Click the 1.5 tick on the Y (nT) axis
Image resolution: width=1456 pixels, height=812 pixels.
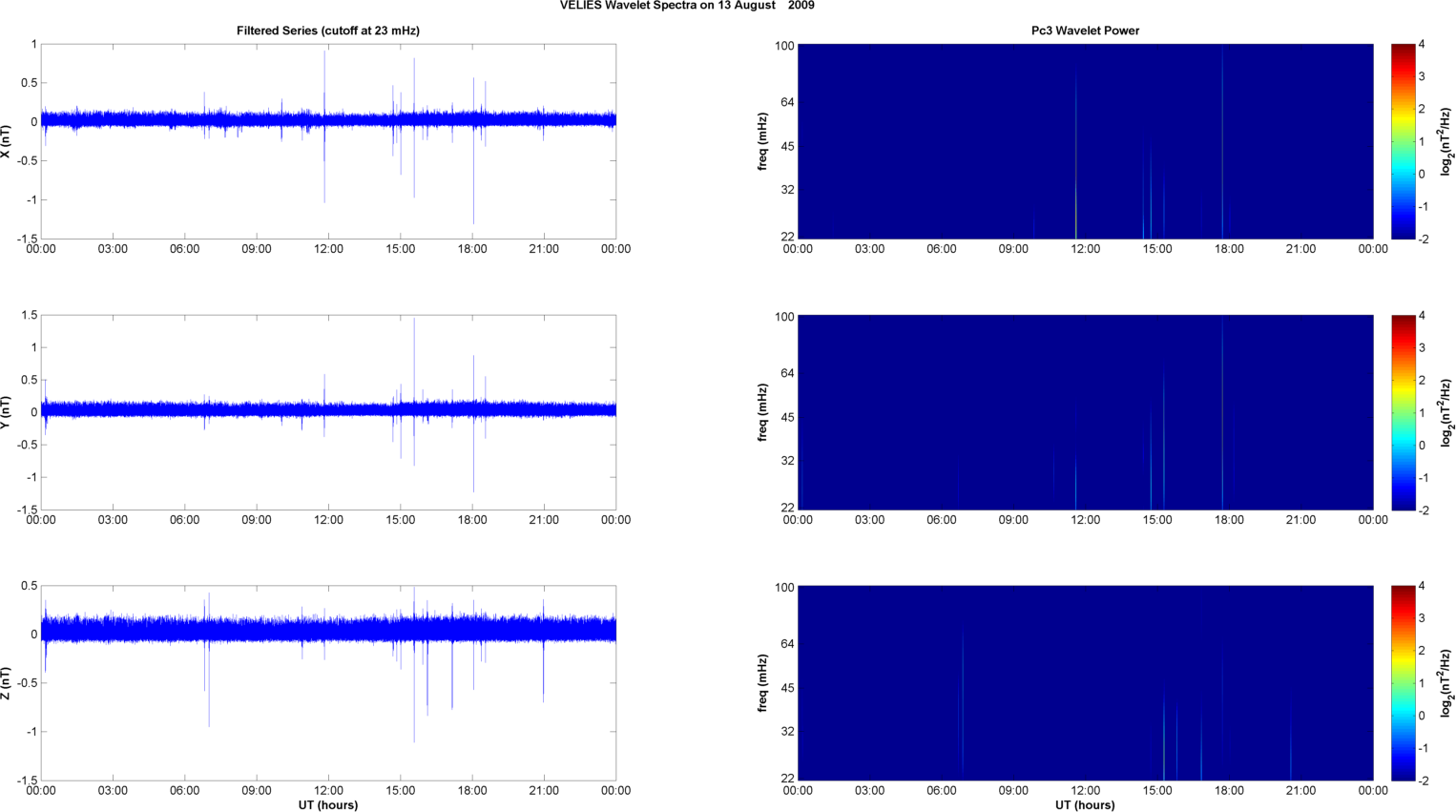pos(29,315)
